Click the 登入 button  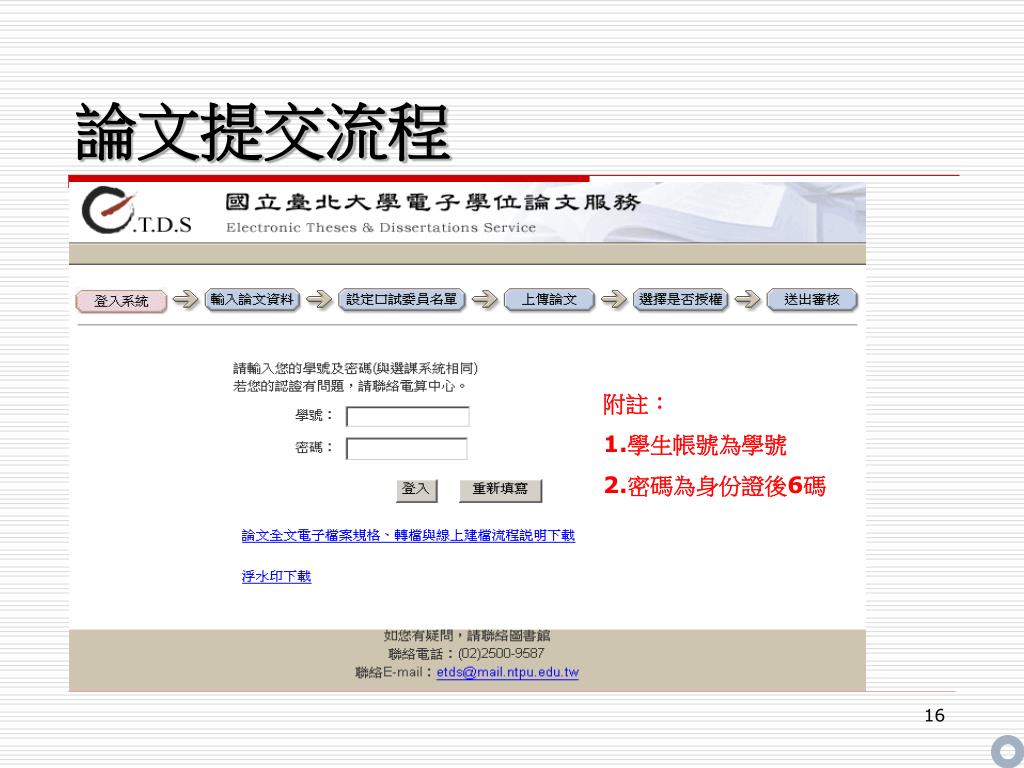[x=416, y=490]
